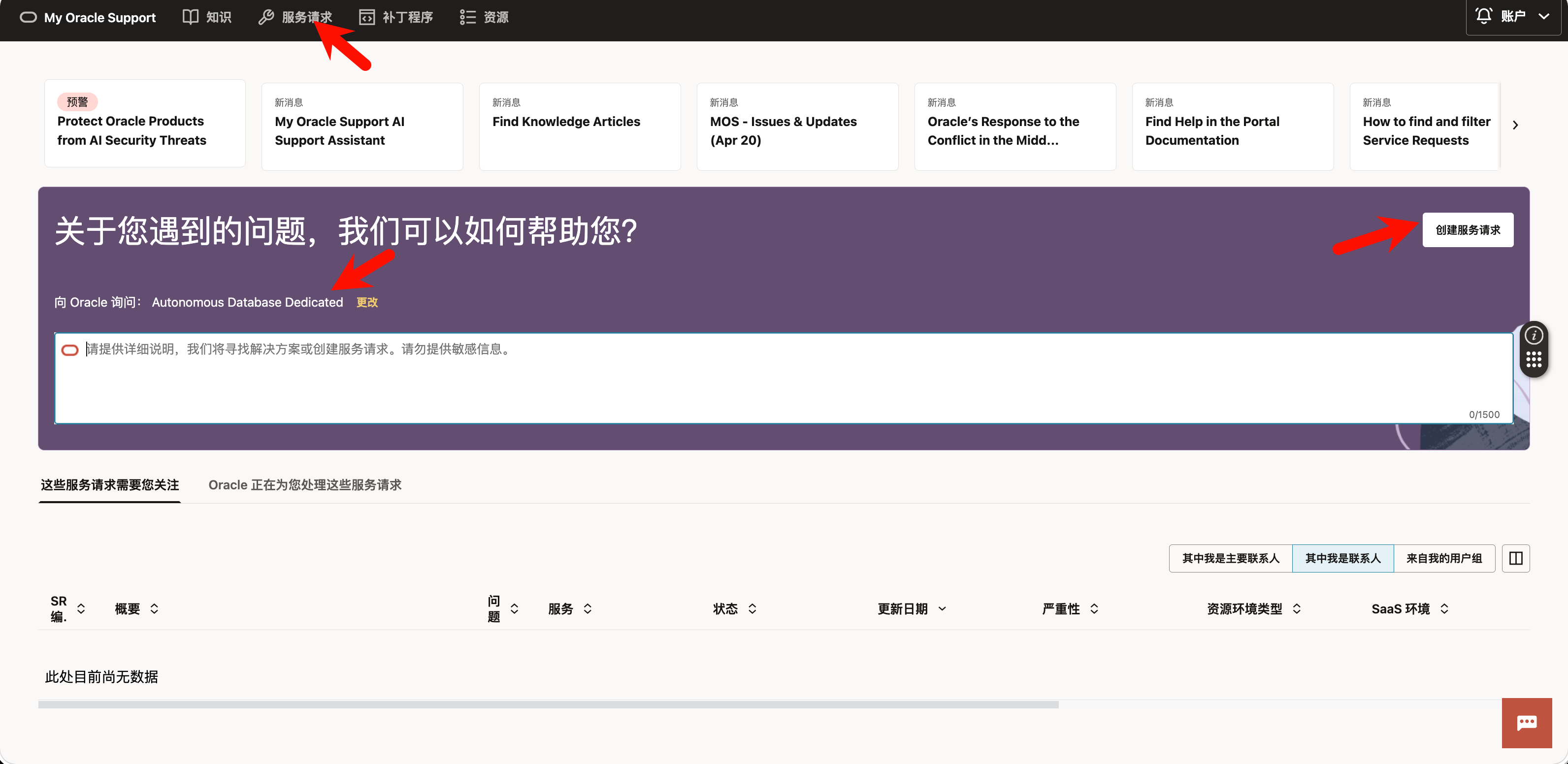This screenshot has height=764, width=1568.
Task: Click the My Oracle Support logo
Action: pos(88,18)
